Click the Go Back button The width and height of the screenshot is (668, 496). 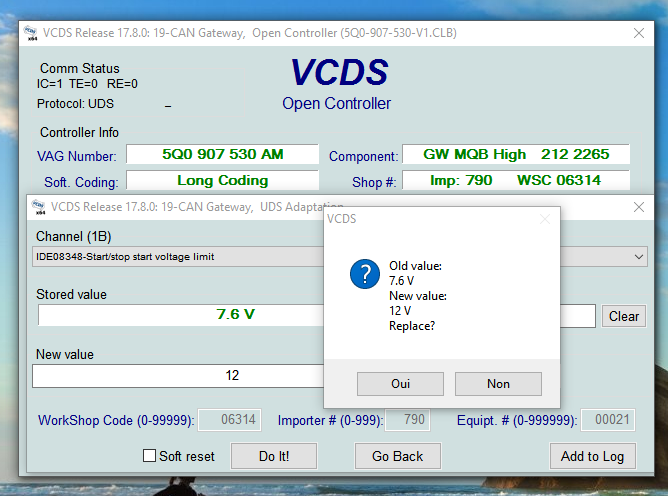397,456
